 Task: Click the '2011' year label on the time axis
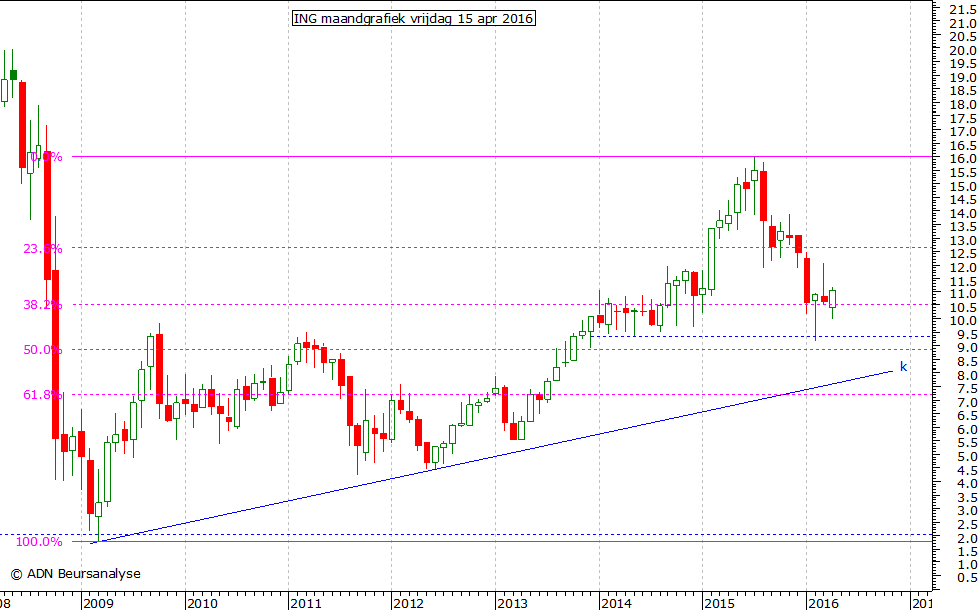point(306,603)
